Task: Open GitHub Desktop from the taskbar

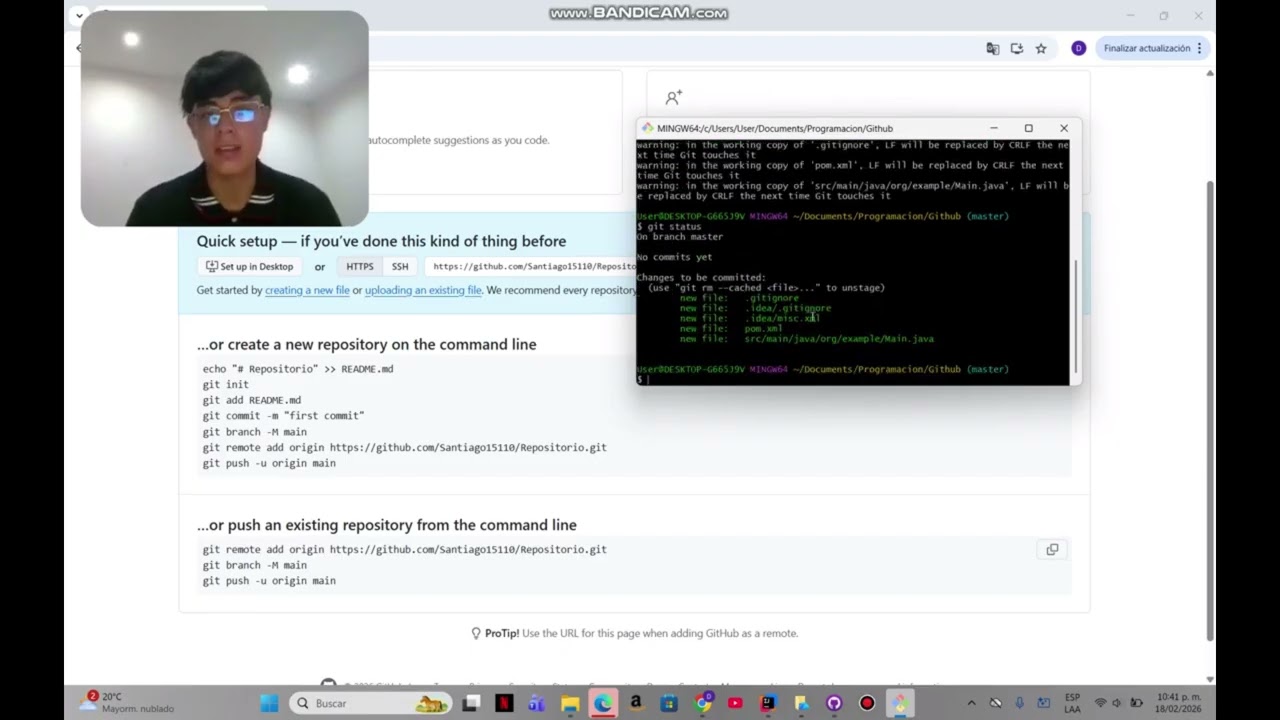Action: click(834, 703)
